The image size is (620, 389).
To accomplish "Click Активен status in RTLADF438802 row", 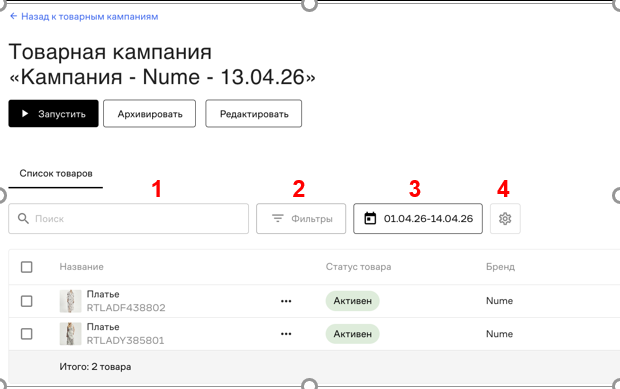I will click(352, 301).
